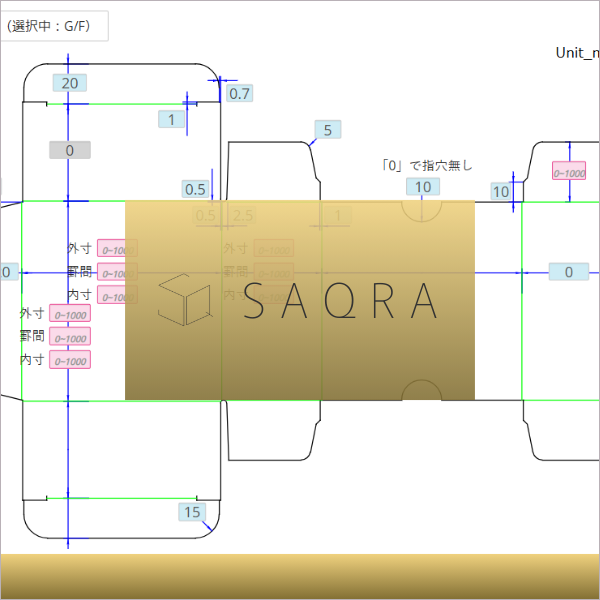Click the SAQRA wordmark text
Image resolution: width=600 pixels, height=600 pixels.
point(340,301)
